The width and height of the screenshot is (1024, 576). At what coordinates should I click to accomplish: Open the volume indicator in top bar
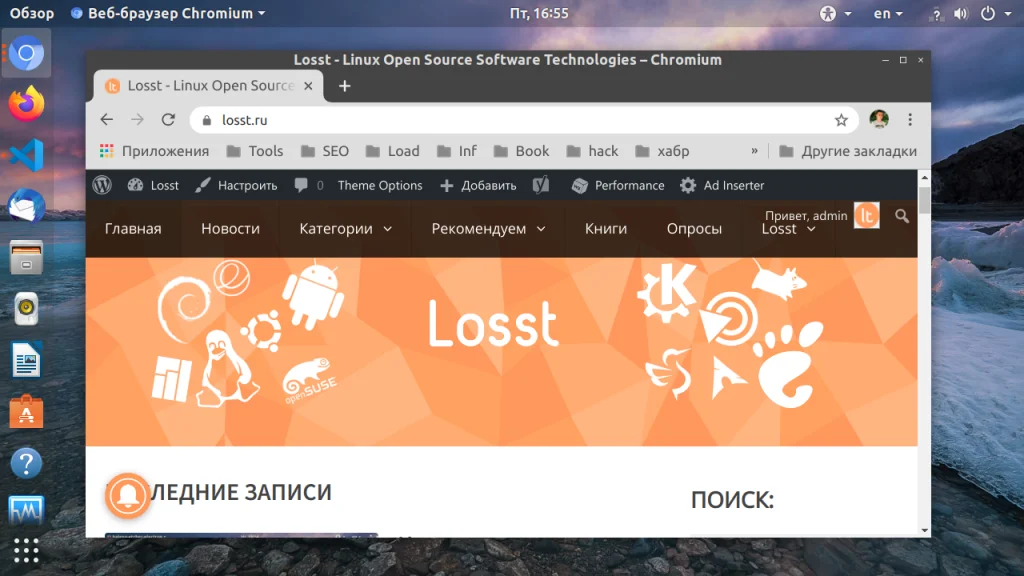(x=961, y=14)
